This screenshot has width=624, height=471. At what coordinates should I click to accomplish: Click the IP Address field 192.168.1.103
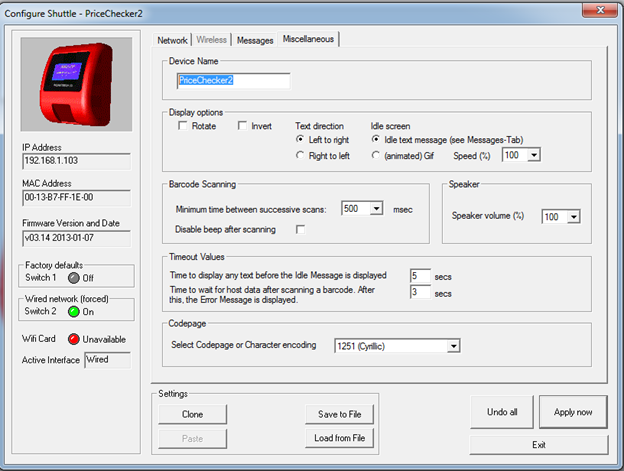[x=76, y=161]
